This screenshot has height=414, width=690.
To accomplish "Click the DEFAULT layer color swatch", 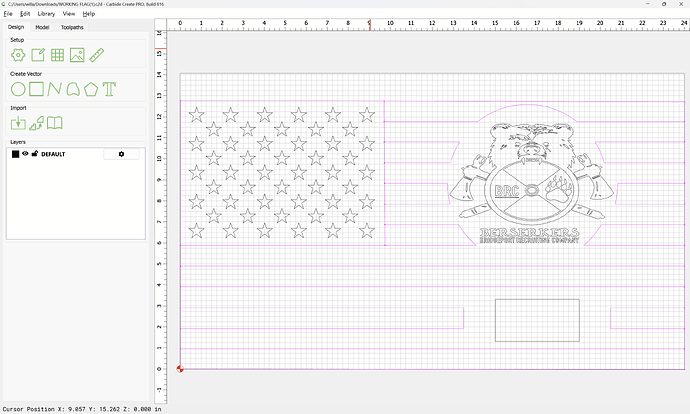I will pos(15,154).
